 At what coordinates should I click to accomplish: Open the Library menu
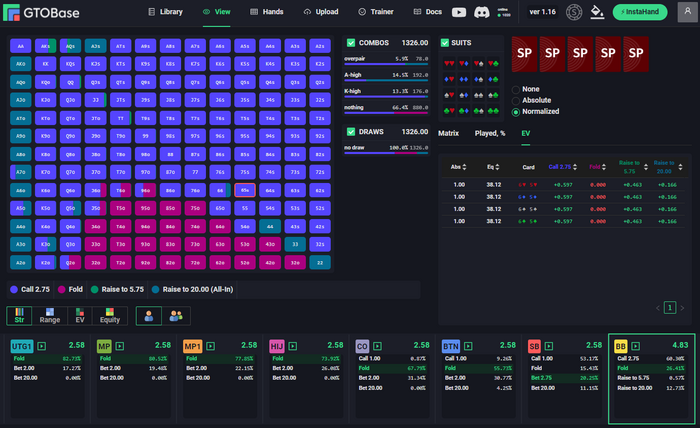coord(166,12)
